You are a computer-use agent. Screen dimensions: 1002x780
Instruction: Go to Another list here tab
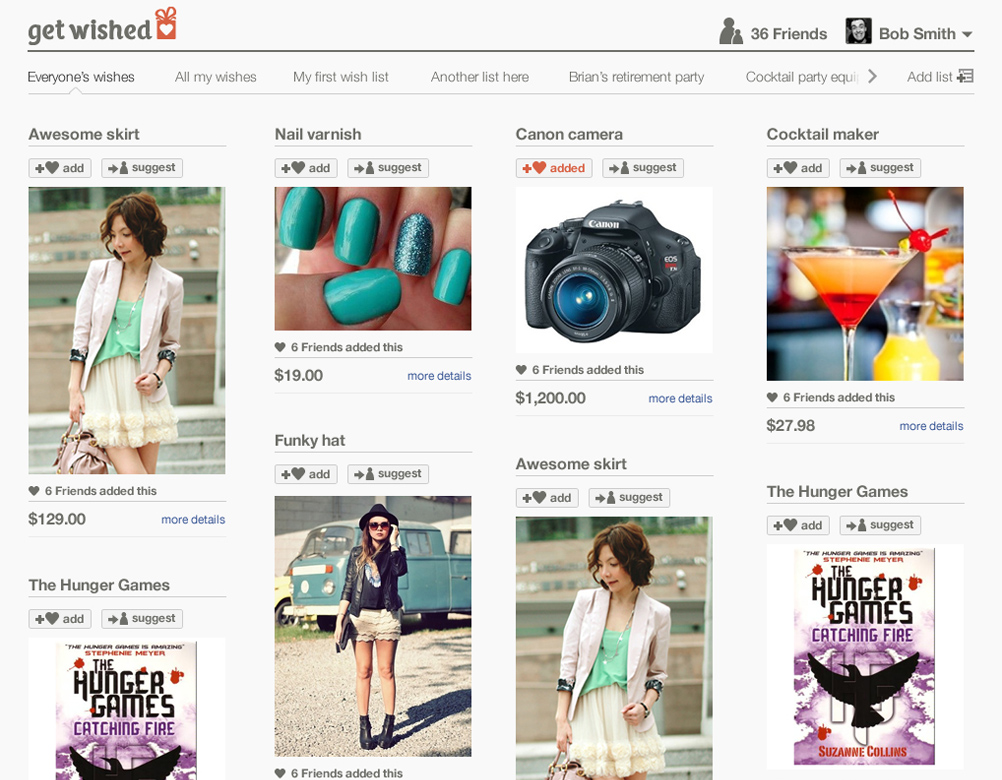click(x=479, y=77)
